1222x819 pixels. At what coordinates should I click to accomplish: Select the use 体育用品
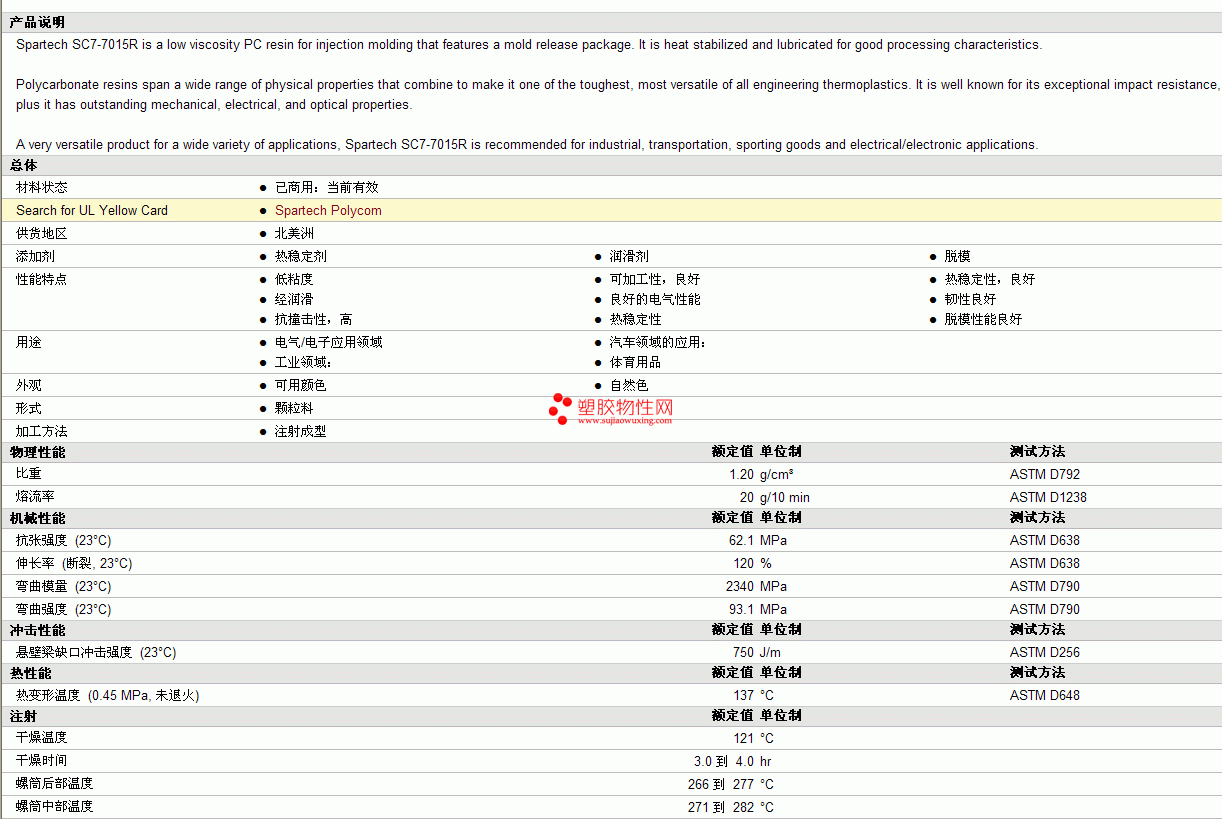point(636,362)
